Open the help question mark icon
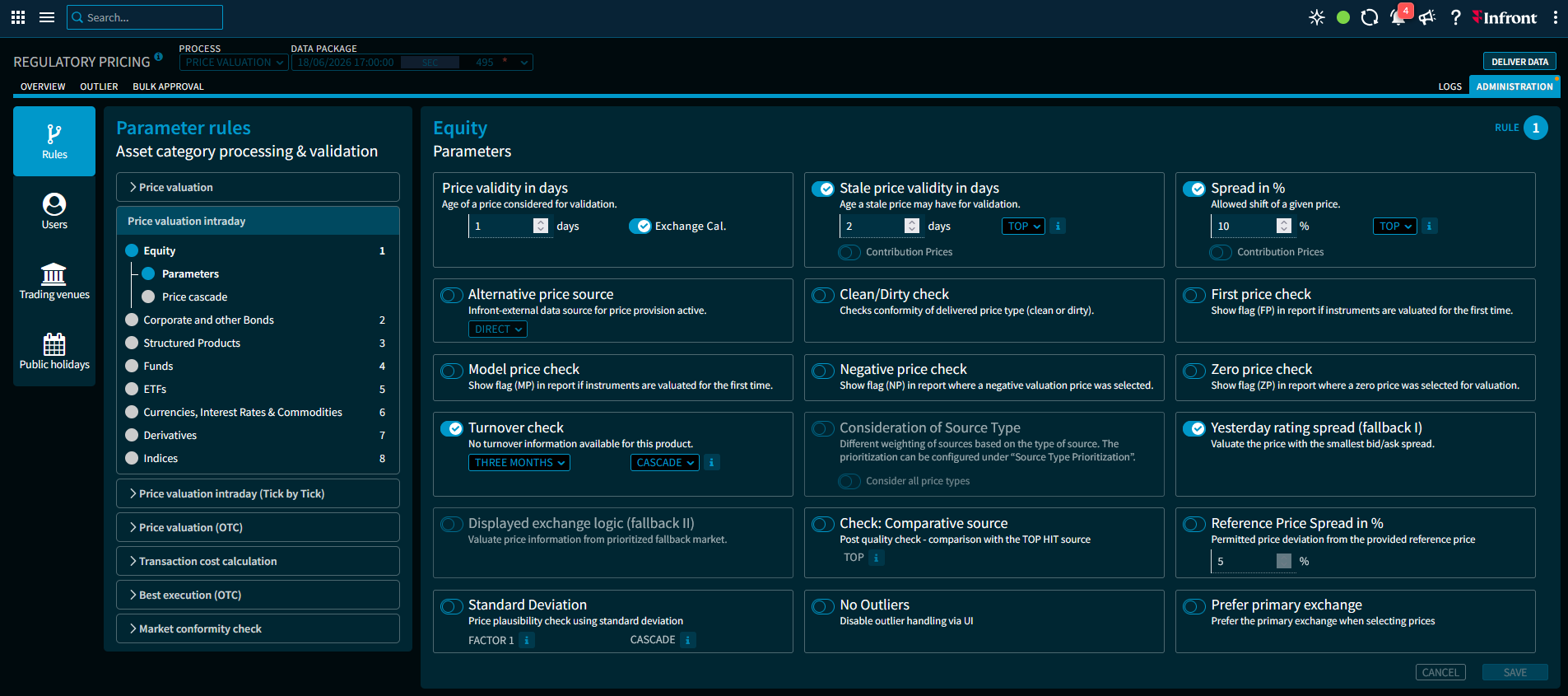This screenshot has height=696, width=1568. pyautogui.click(x=1455, y=17)
